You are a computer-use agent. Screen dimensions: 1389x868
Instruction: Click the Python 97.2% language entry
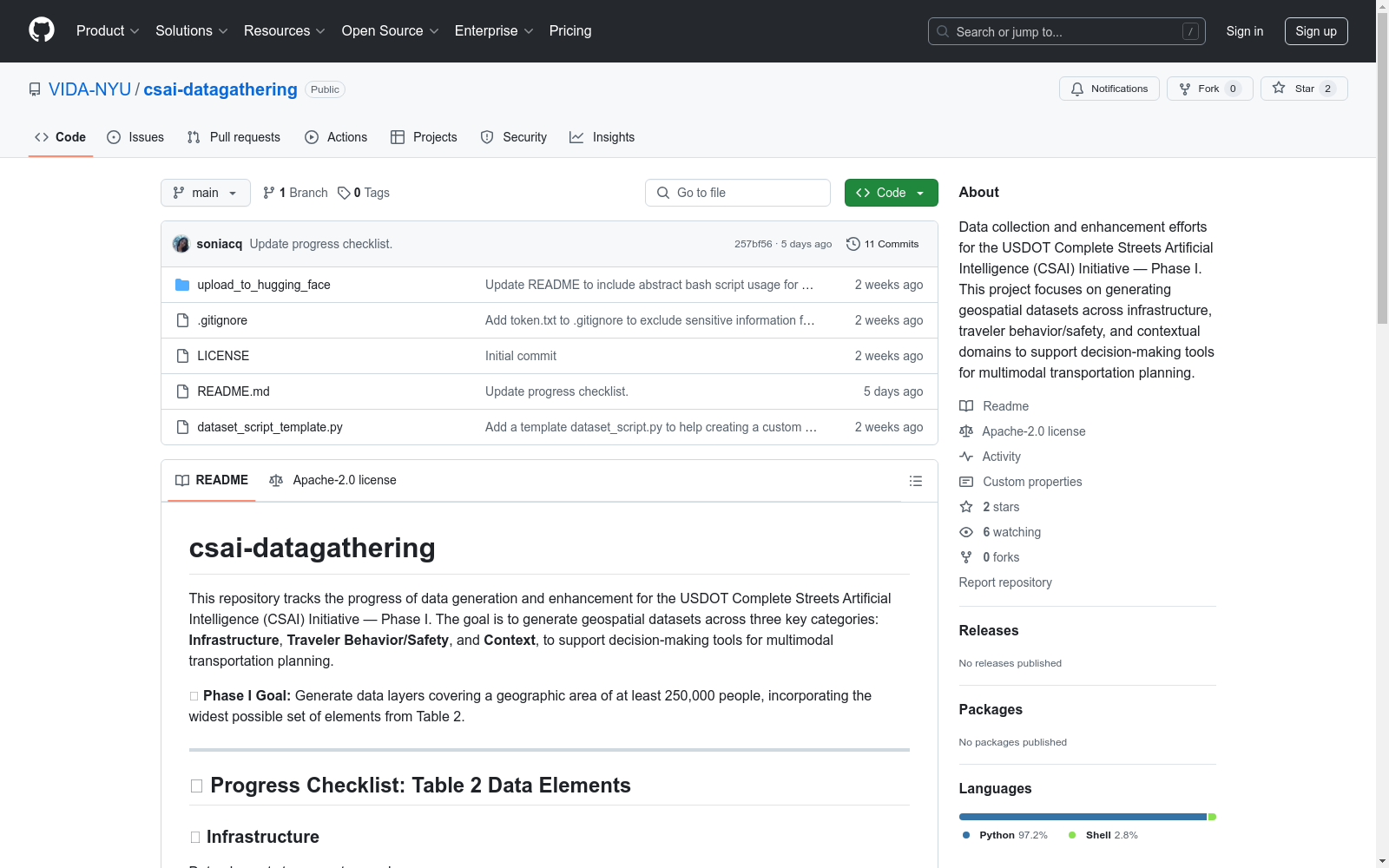click(1005, 835)
